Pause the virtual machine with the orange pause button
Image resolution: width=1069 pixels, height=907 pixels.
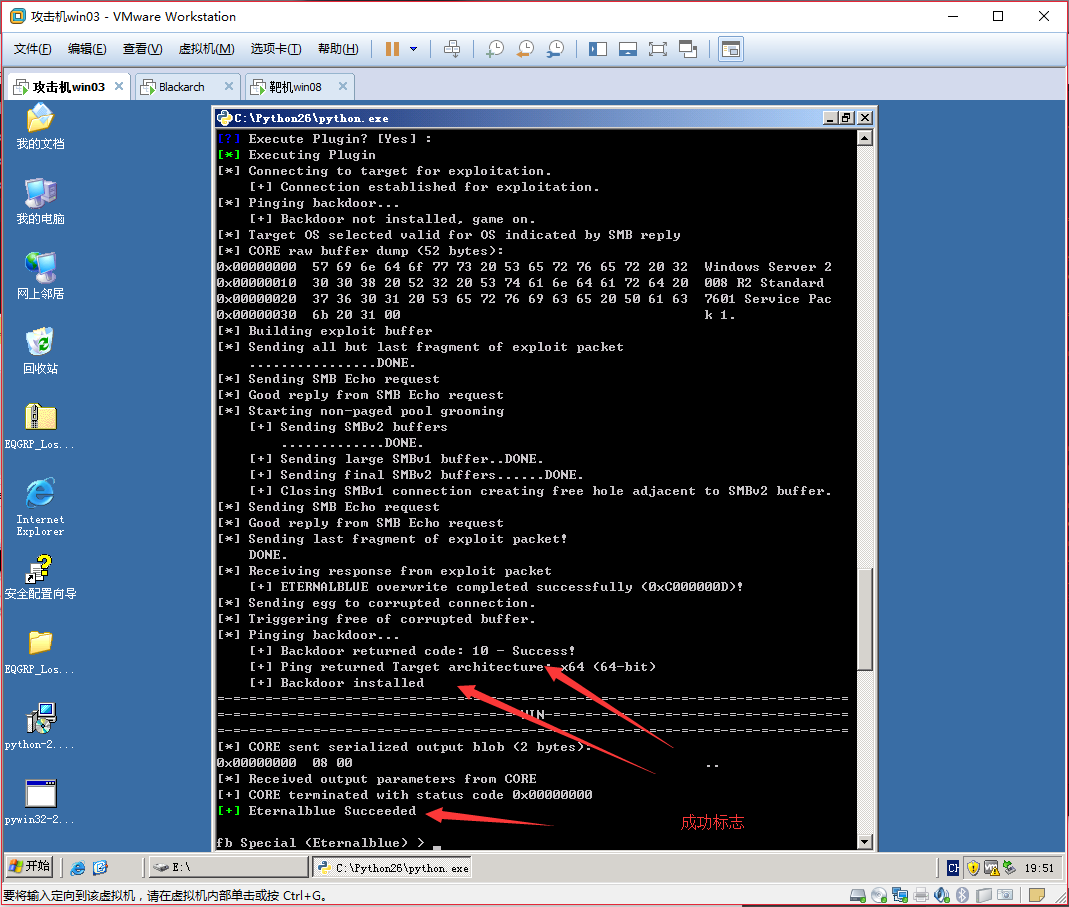coord(392,49)
